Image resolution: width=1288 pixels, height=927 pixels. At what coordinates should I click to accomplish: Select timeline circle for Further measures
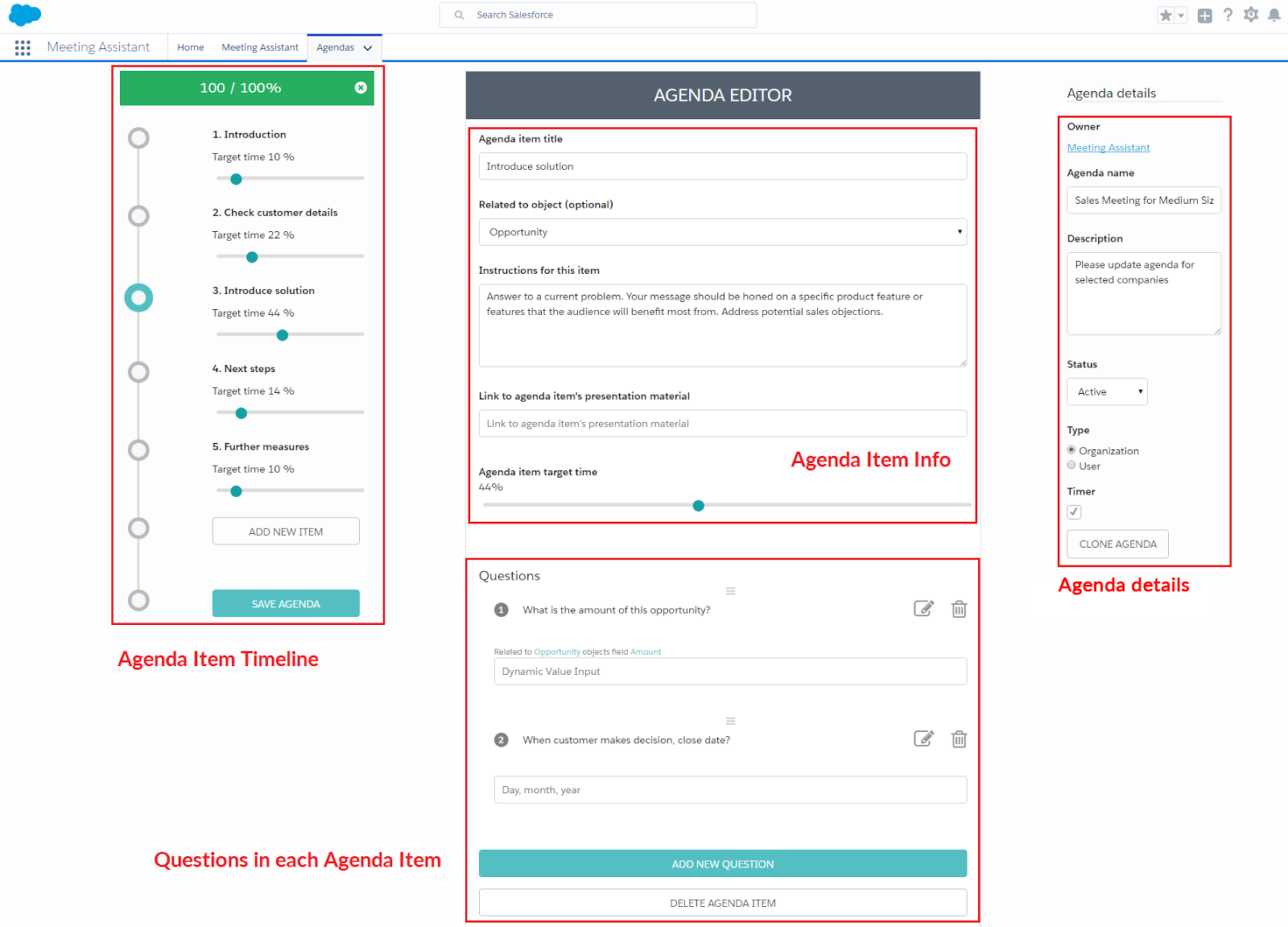click(x=138, y=450)
